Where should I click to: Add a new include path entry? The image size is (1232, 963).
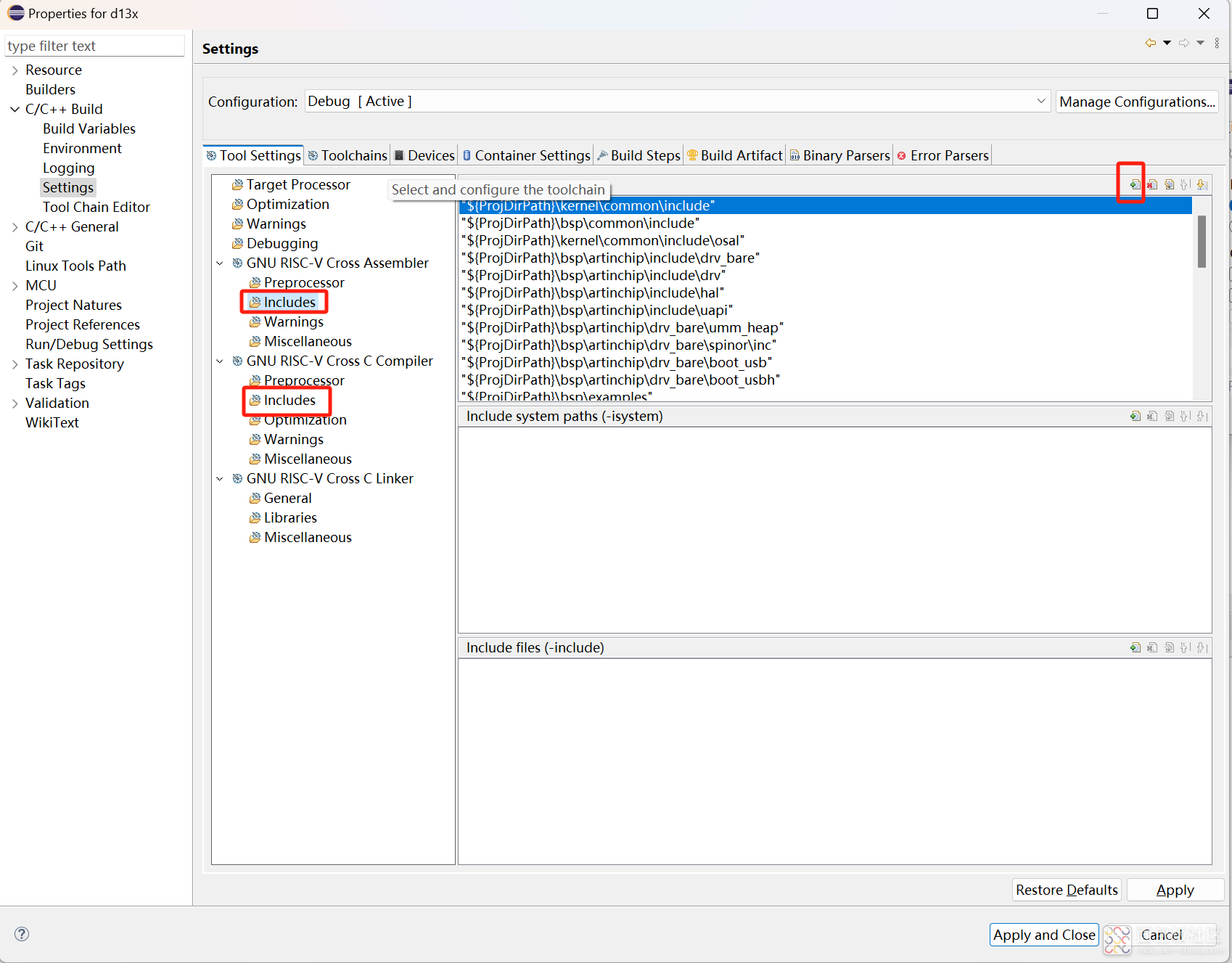[1135, 184]
